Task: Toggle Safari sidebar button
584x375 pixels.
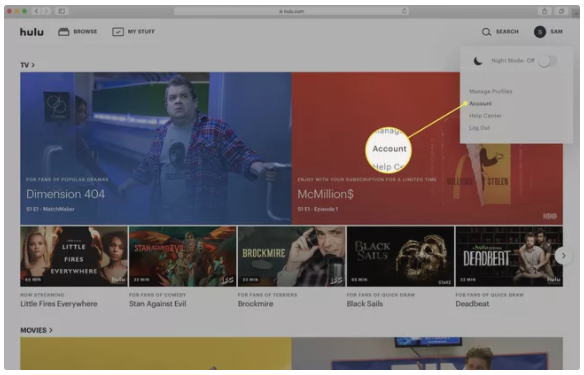Action: point(62,11)
